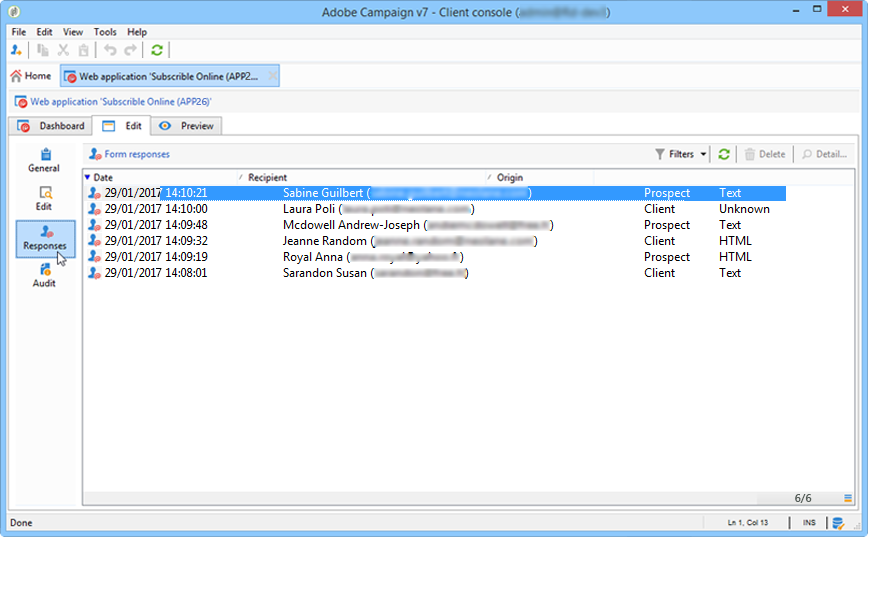This screenshot has width=878, height=591.
Task: Open the Audit section in sidebar
Action: (44, 276)
